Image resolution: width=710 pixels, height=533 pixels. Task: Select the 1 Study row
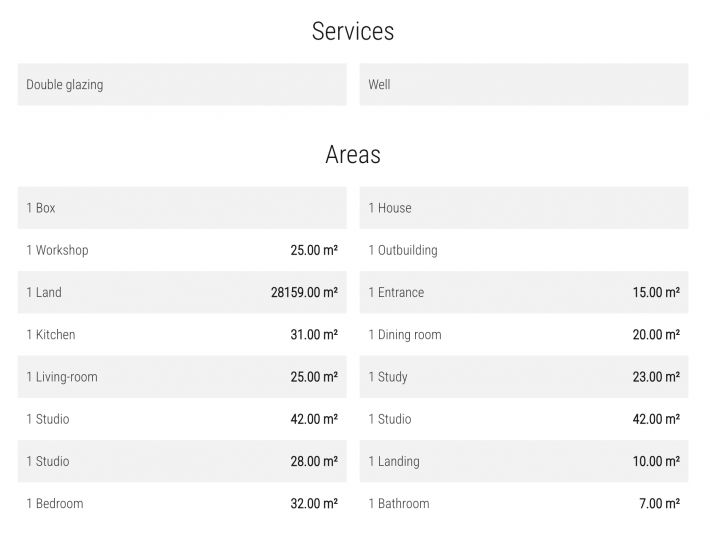(524, 377)
